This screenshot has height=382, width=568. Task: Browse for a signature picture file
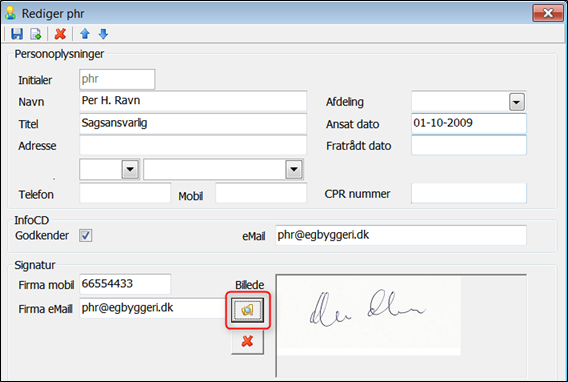tap(247, 310)
